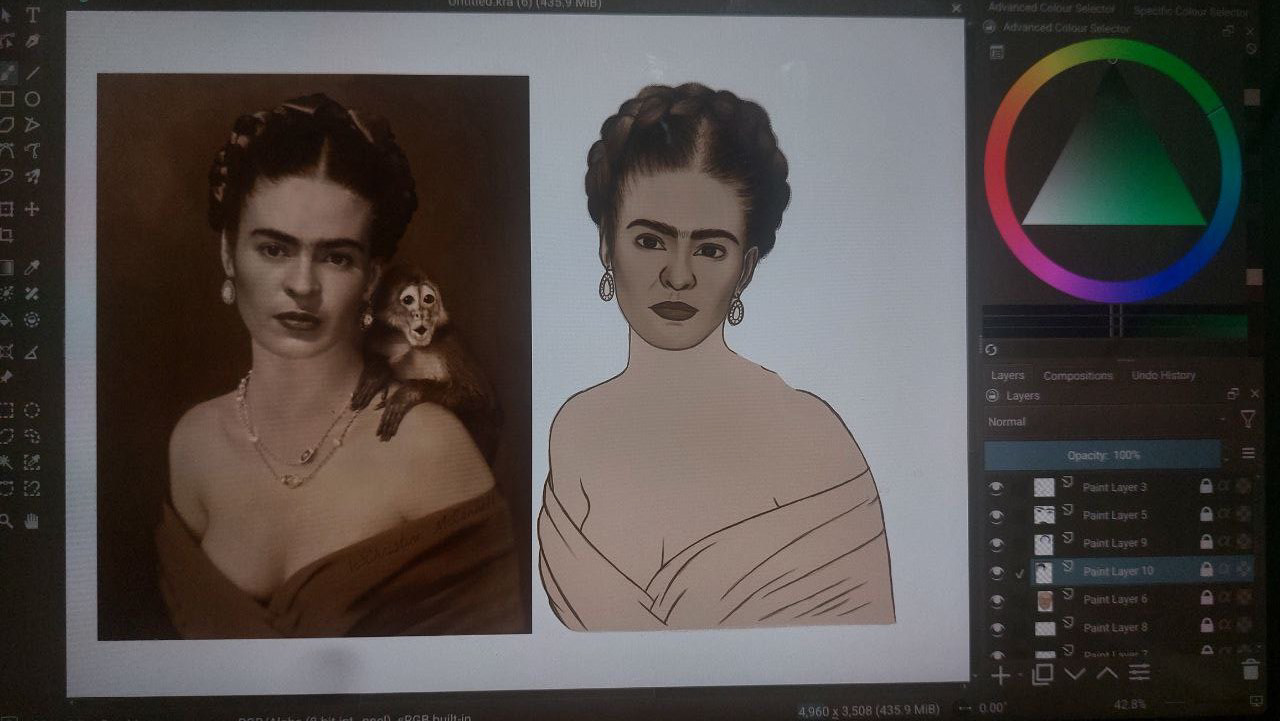The height and width of the screenshot is (721, 1280).
Task: Duplicate the selected layer
Action: pos(1042,674)
